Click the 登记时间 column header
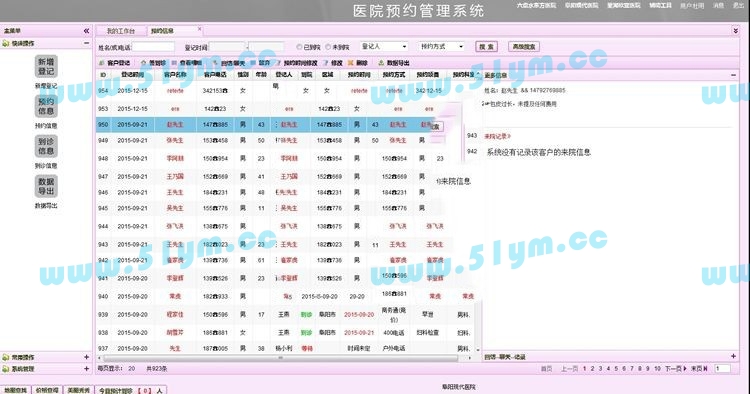This screenshot has width=750, height=394. [x=132, y=75]
